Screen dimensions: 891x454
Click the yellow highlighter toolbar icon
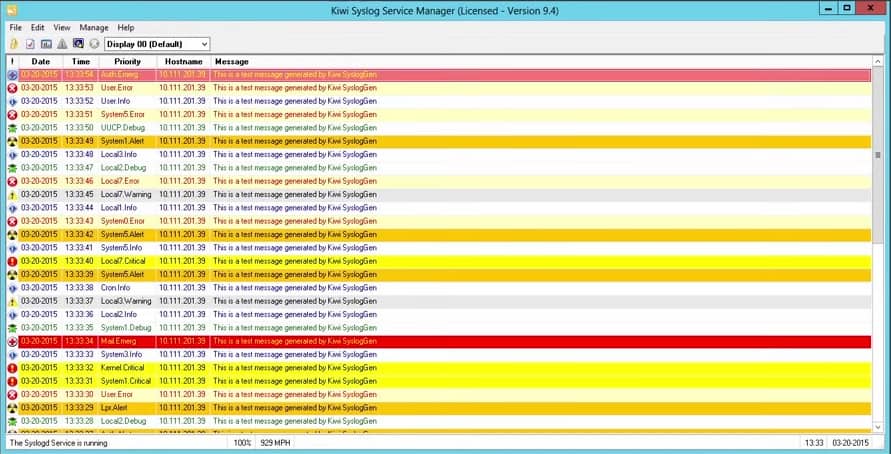point(14,44)
